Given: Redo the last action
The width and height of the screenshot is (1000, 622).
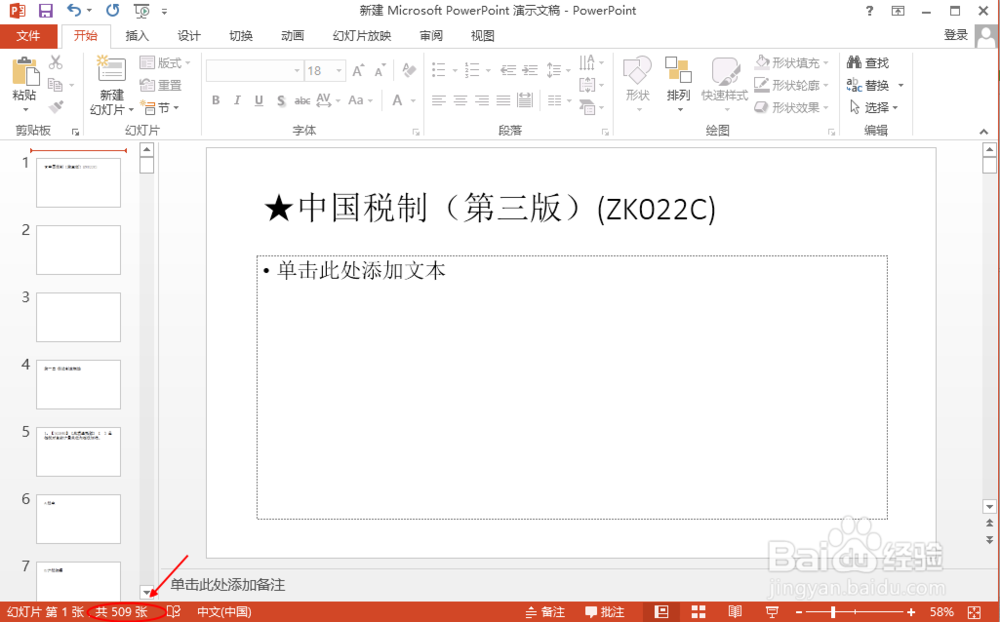Looking at the screenshot, I should point(112,11).
